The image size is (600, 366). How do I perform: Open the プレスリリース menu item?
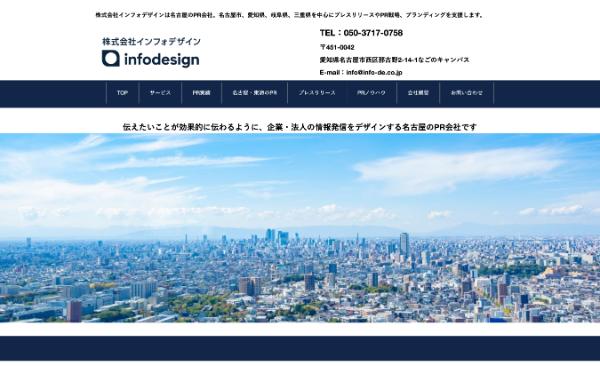pos(317,93)
